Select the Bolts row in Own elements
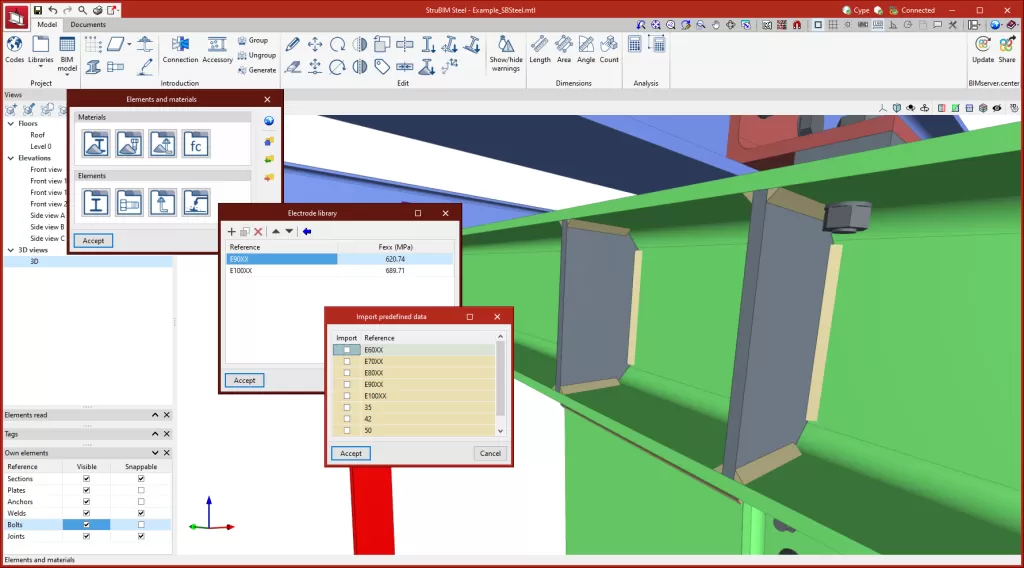 pos(87,525)
